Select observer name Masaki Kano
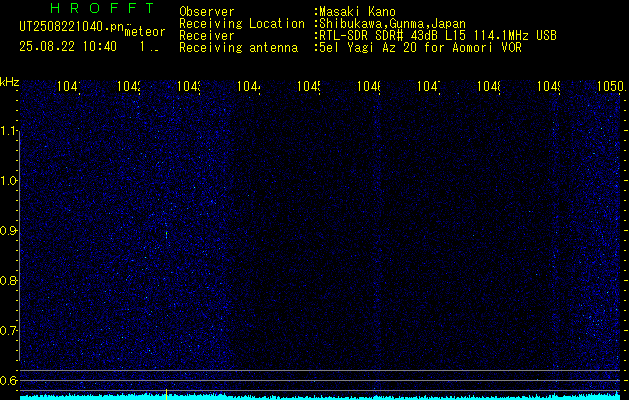Screen dimensions: 629x400 358,12
